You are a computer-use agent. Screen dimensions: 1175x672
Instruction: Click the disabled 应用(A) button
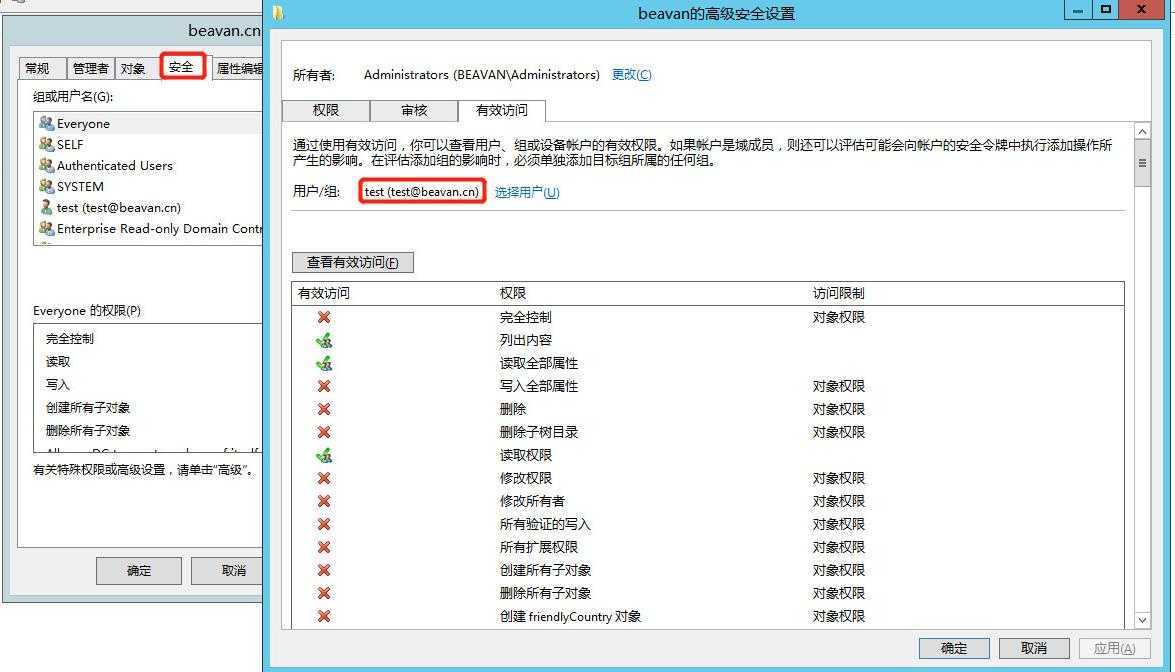pyautogui.click(x=1114, y=648)
